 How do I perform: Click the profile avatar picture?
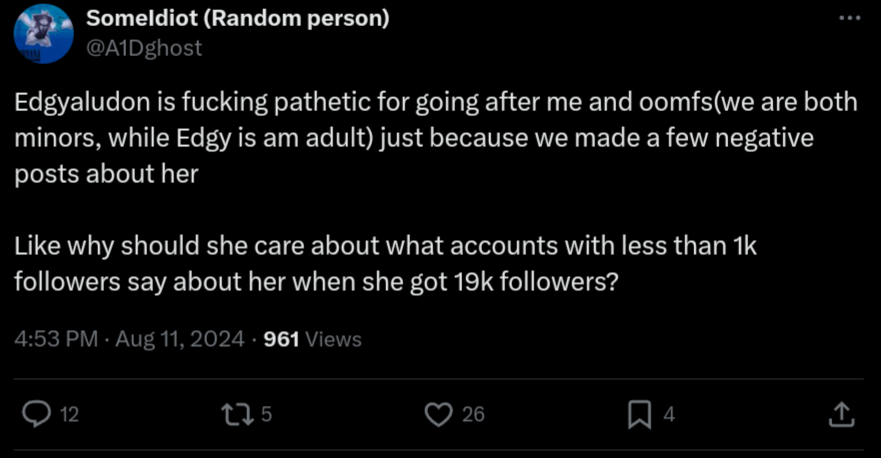coord(43,33)
